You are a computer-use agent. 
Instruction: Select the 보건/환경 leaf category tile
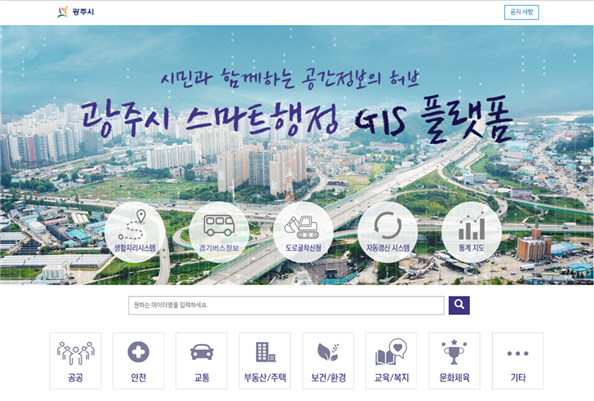tap(328, 361)
